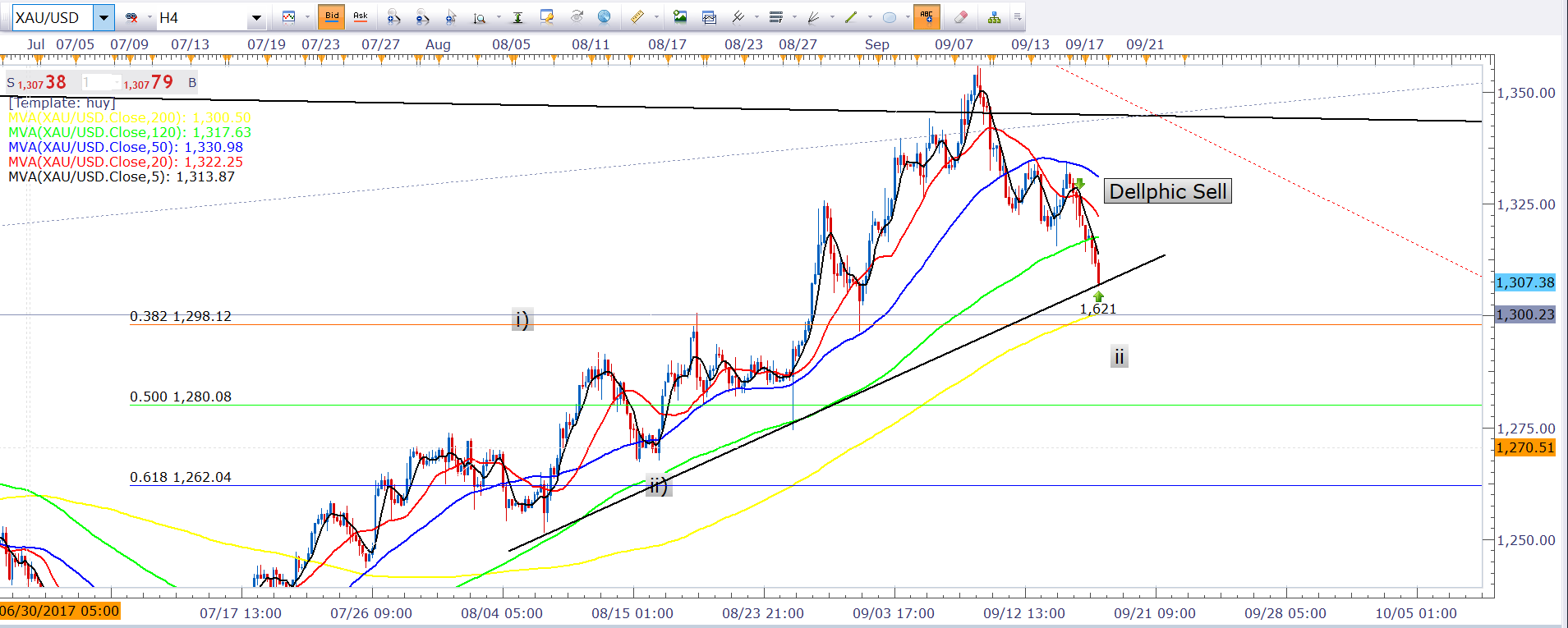The image size is (1568, 628).
Task: Select the green trend line tool
Action: coord(851,16)
